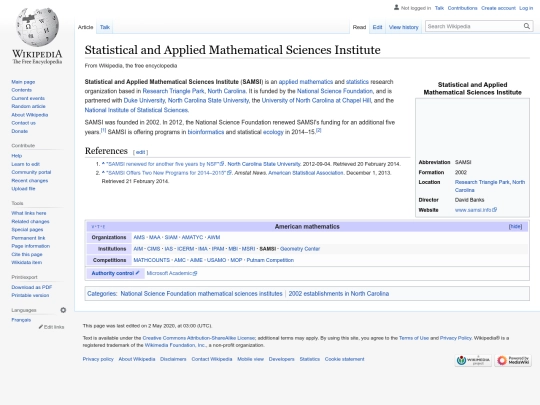Image resolution: width=540 pixels, height=405 pixels.
Task: Open the View history tab
Action: (404, 27)
